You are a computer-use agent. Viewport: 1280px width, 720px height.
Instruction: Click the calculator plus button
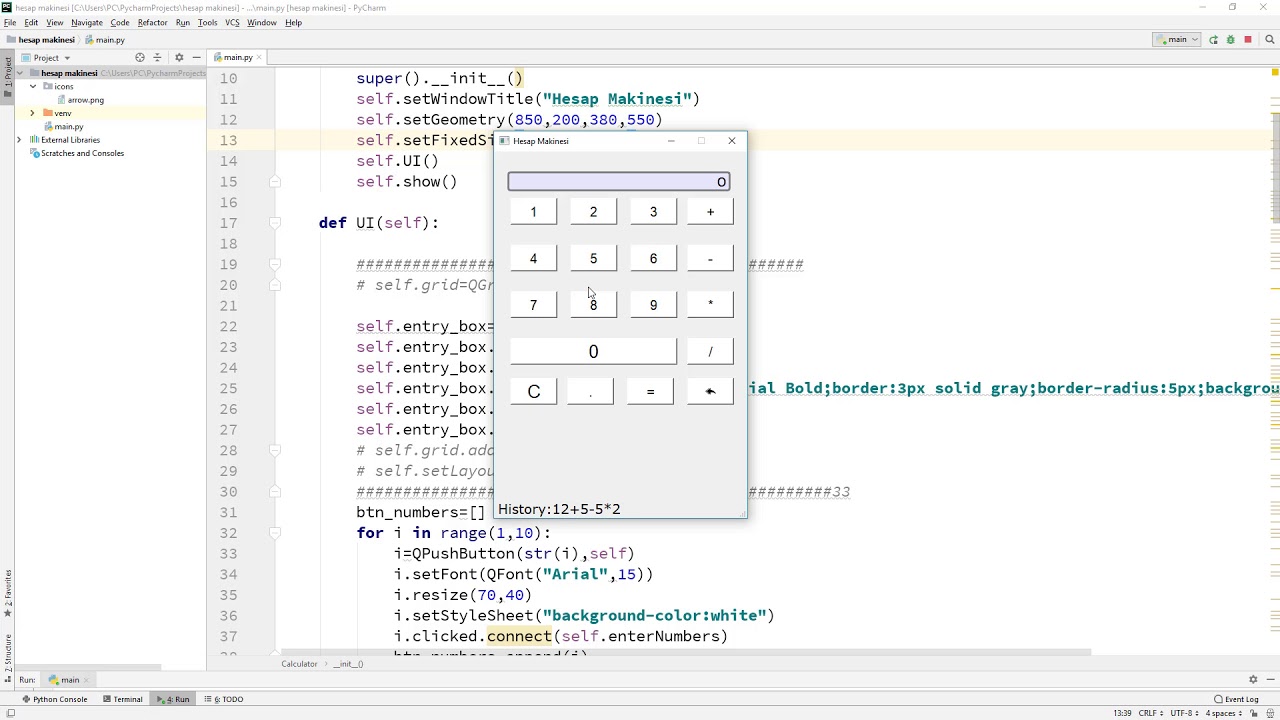[710, 212]
